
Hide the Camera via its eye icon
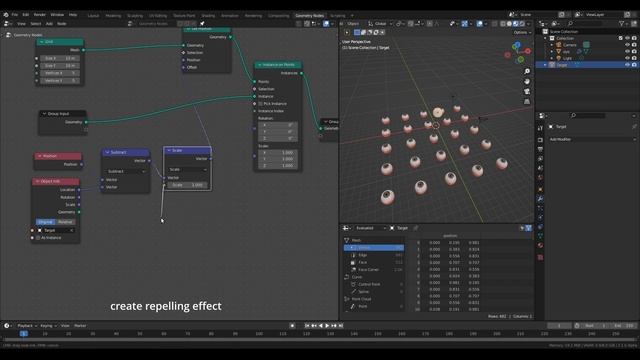(627, 45)
